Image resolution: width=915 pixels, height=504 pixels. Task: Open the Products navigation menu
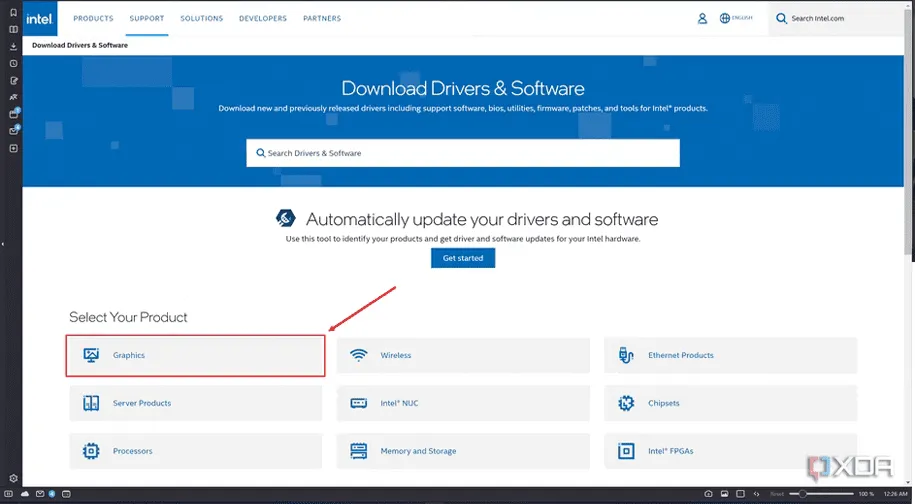tap(93, 18)
